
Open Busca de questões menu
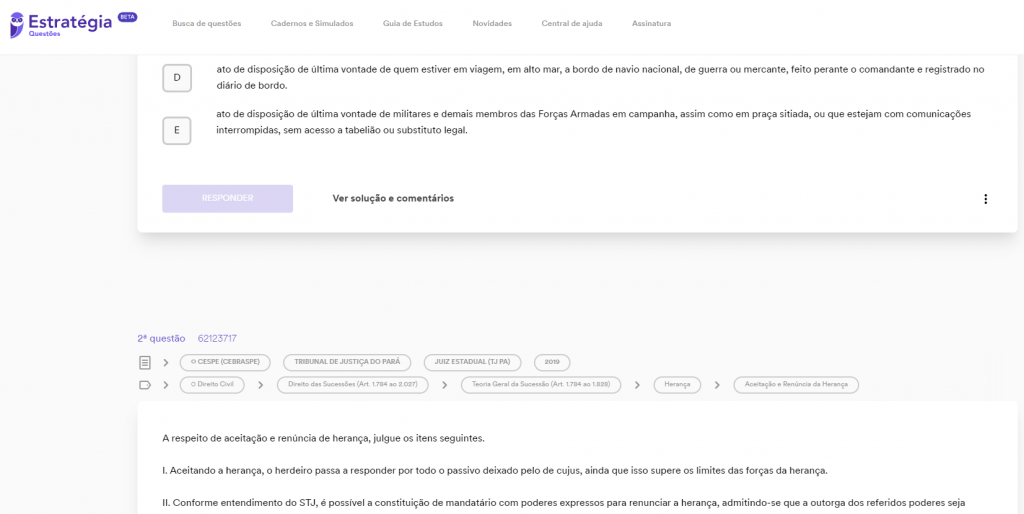pos(207,24)
